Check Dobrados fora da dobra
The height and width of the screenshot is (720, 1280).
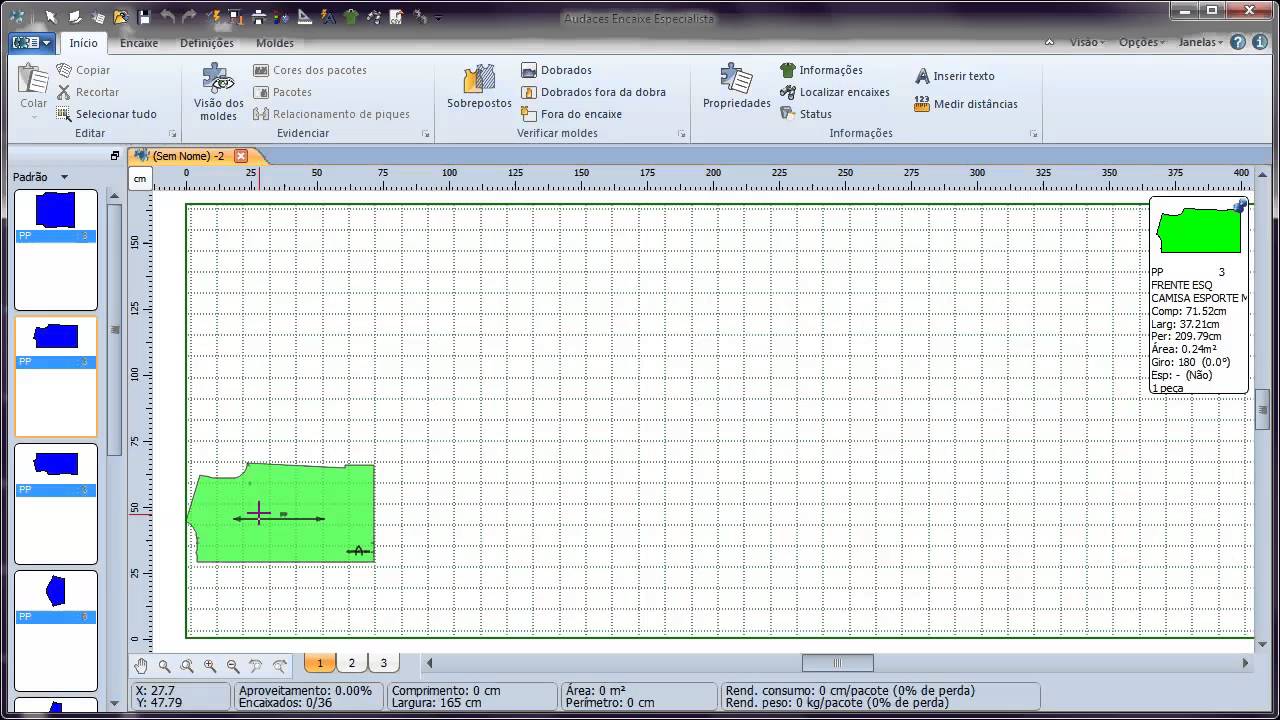click(x=594, y=92)
